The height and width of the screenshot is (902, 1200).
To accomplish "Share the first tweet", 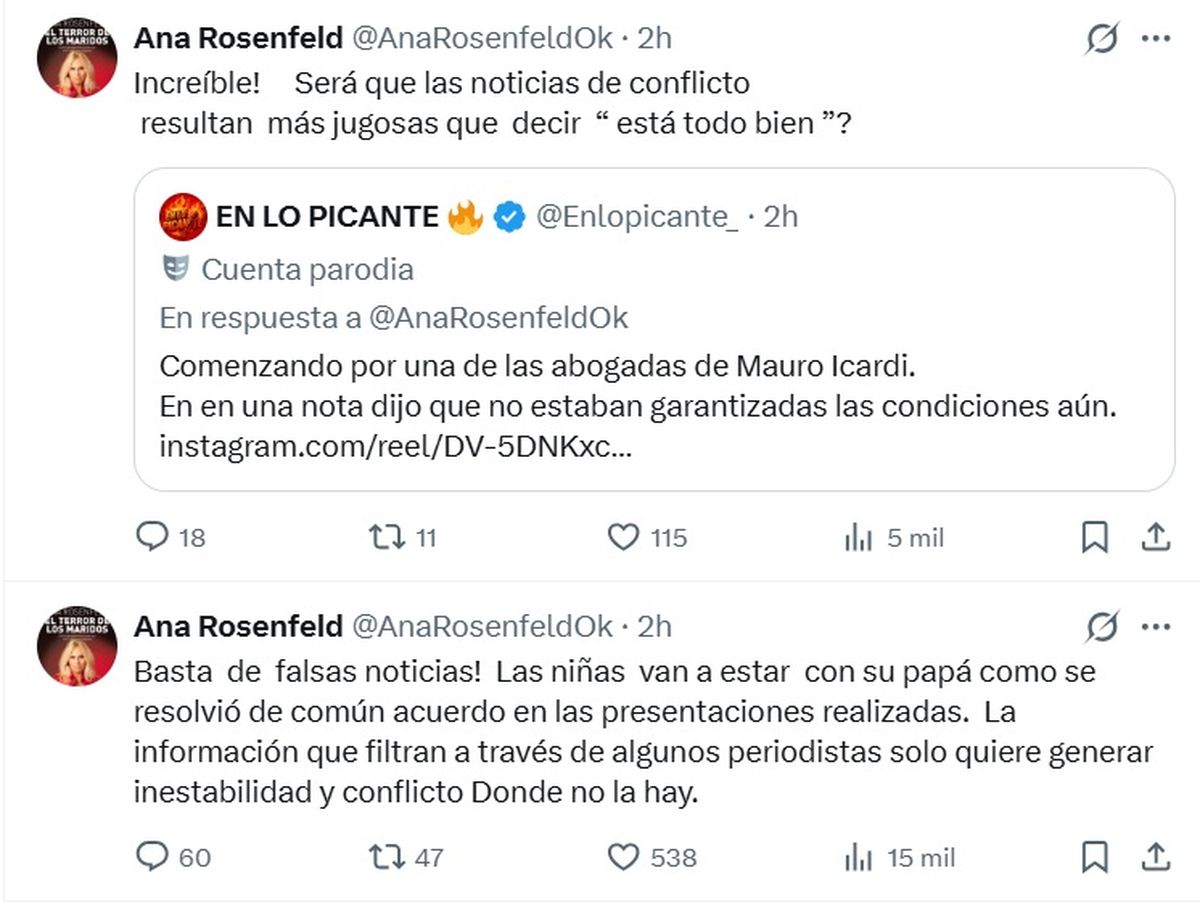I will tap(1155, 538).
